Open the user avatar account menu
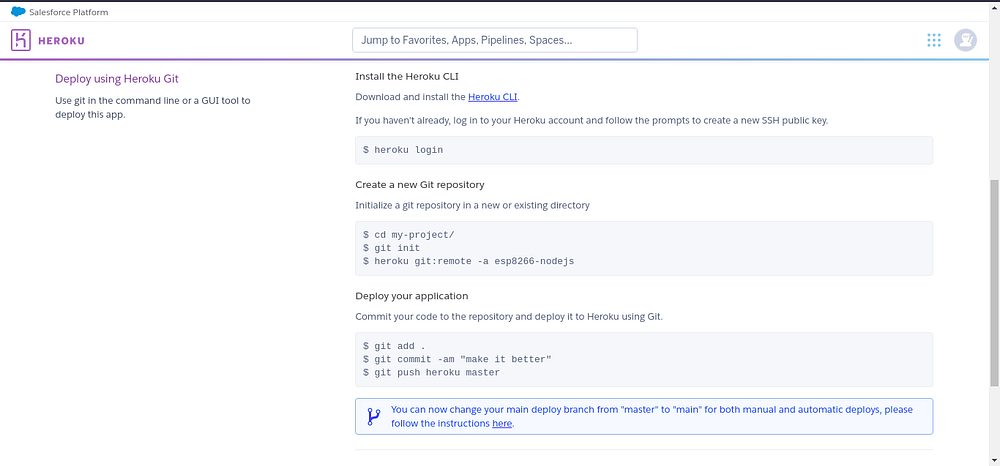Image resolution: width=1000 pixels, height=466 pixels. tap(965, 40)
